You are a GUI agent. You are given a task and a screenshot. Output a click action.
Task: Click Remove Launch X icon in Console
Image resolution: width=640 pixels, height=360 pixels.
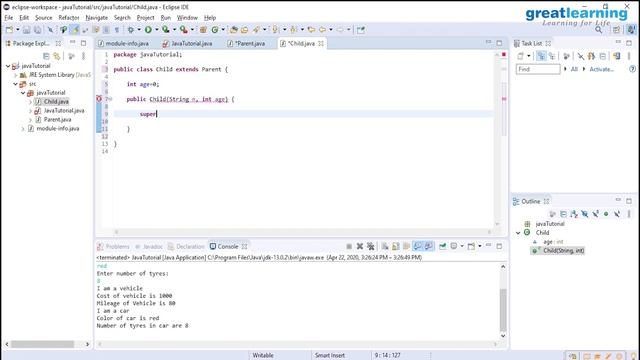(x=360, y=247)
